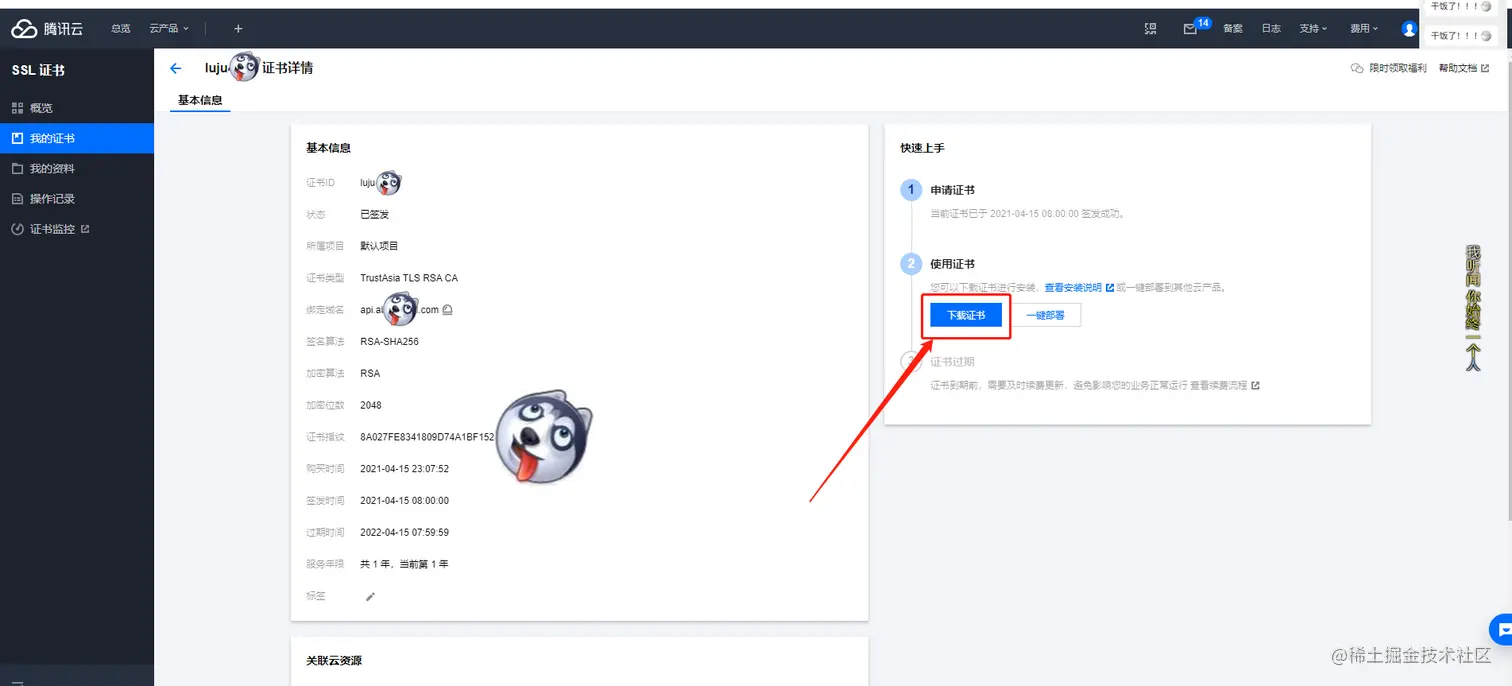Click the WeChat icon beside 限时领取福利

(x=1357, y=68)
